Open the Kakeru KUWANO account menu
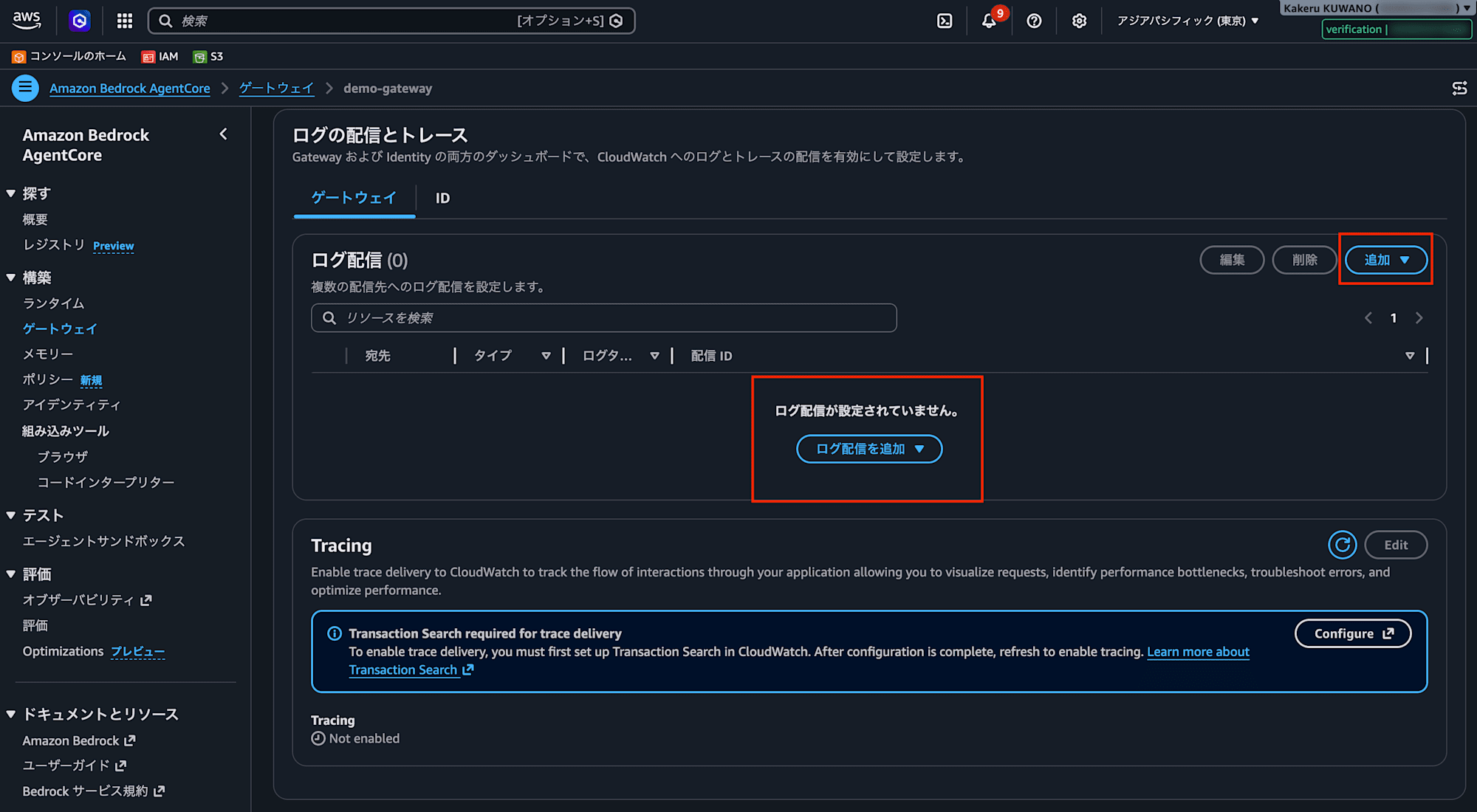This screenshot has height=812, width=1477. point(1377,9)
